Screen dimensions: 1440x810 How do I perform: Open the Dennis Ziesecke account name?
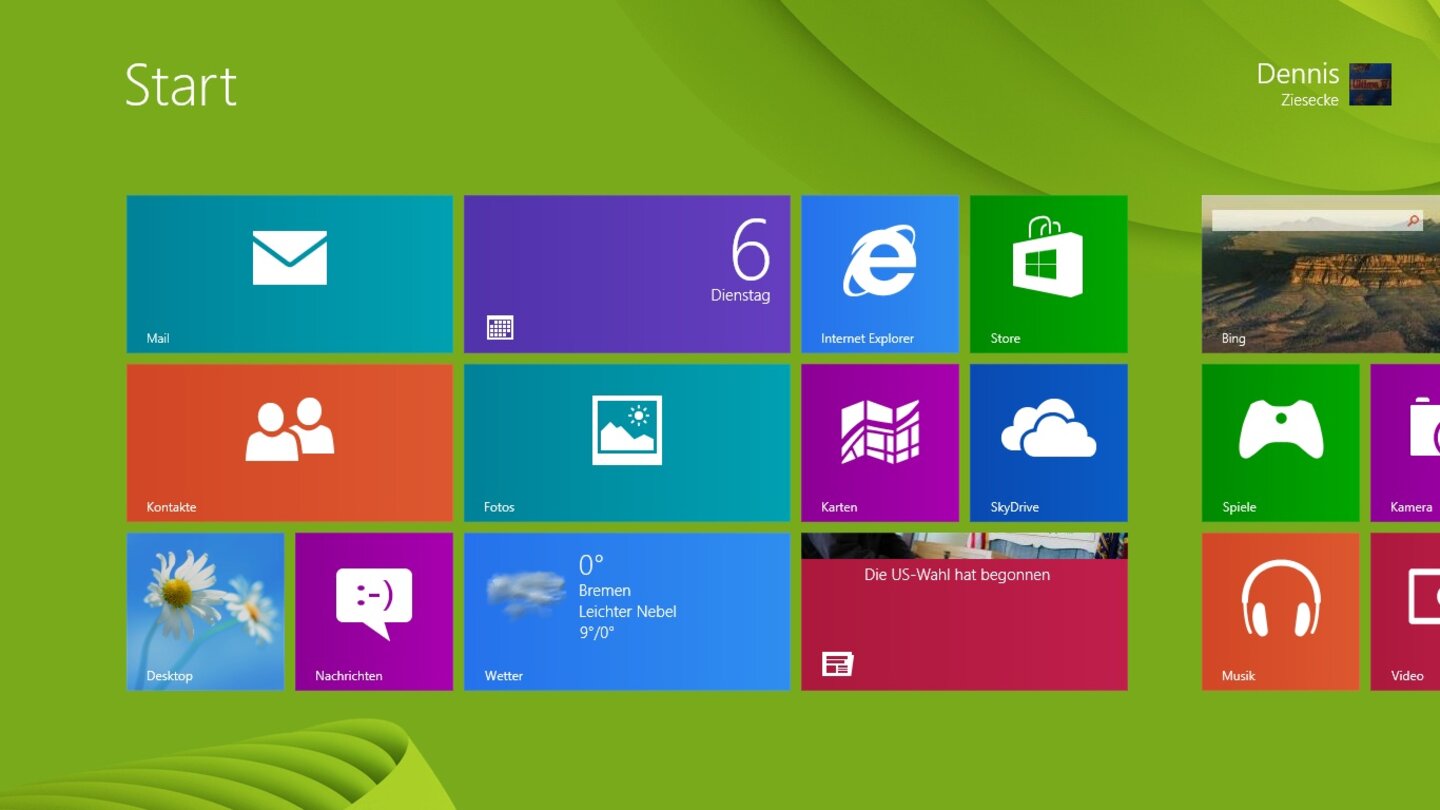(x=1298, y=84)
